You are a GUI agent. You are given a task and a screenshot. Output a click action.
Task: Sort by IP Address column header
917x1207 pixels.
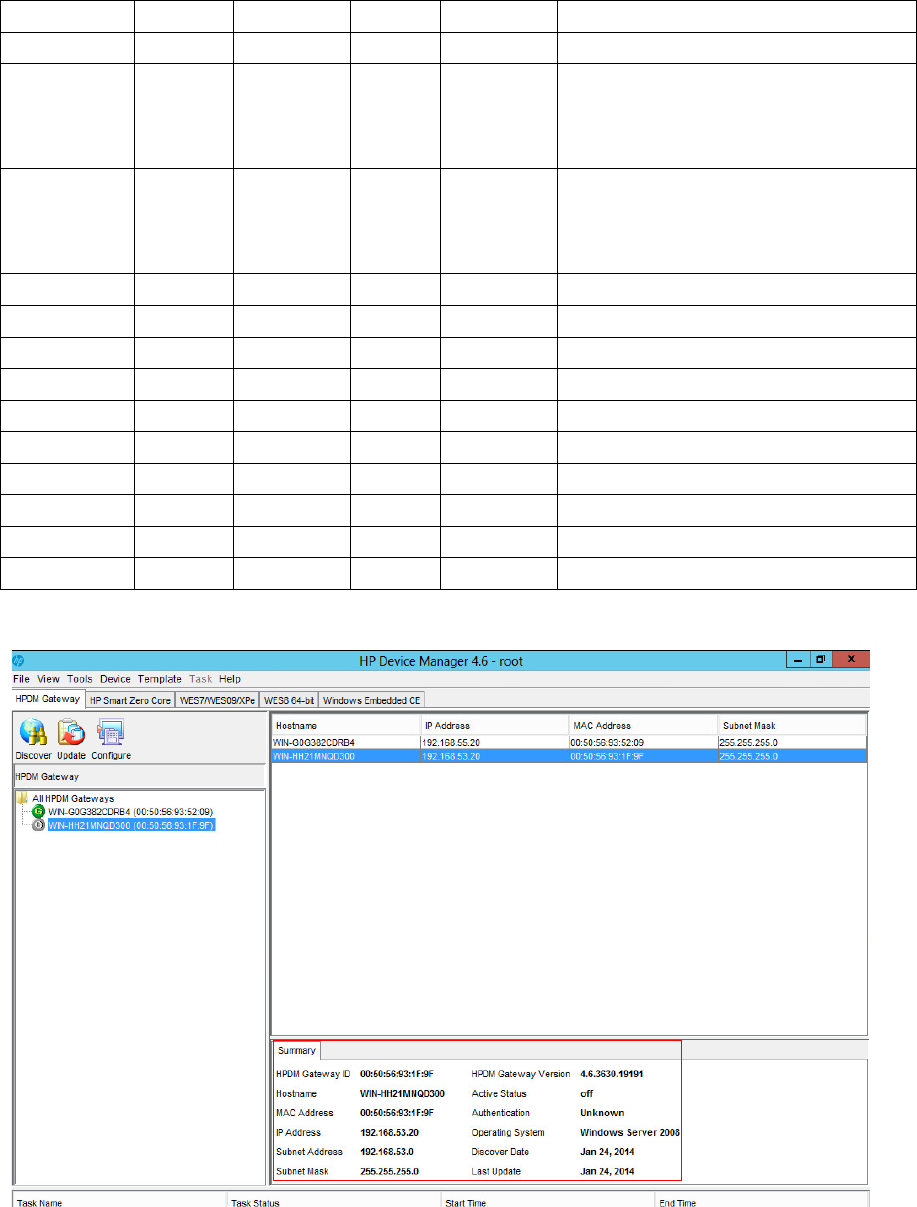tap(494, 725)
